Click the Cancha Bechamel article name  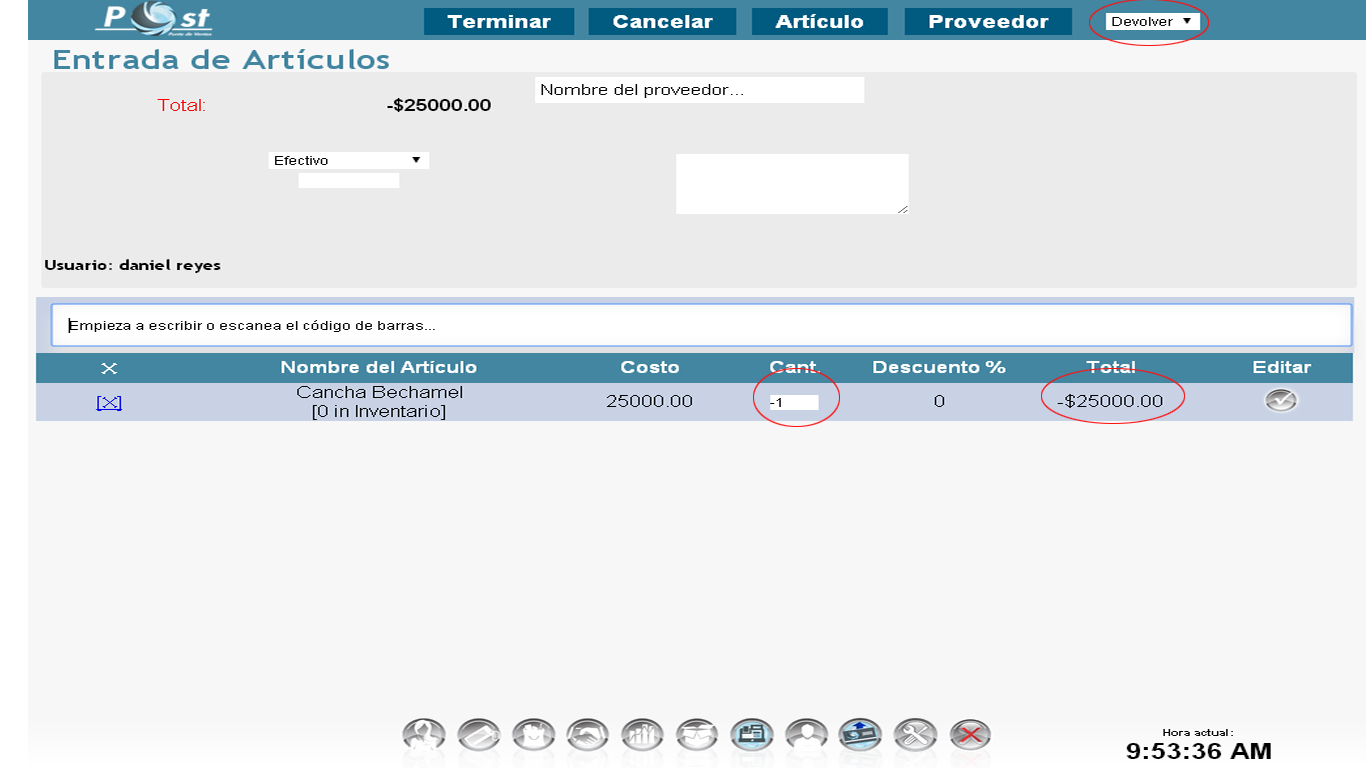(379, 392)
